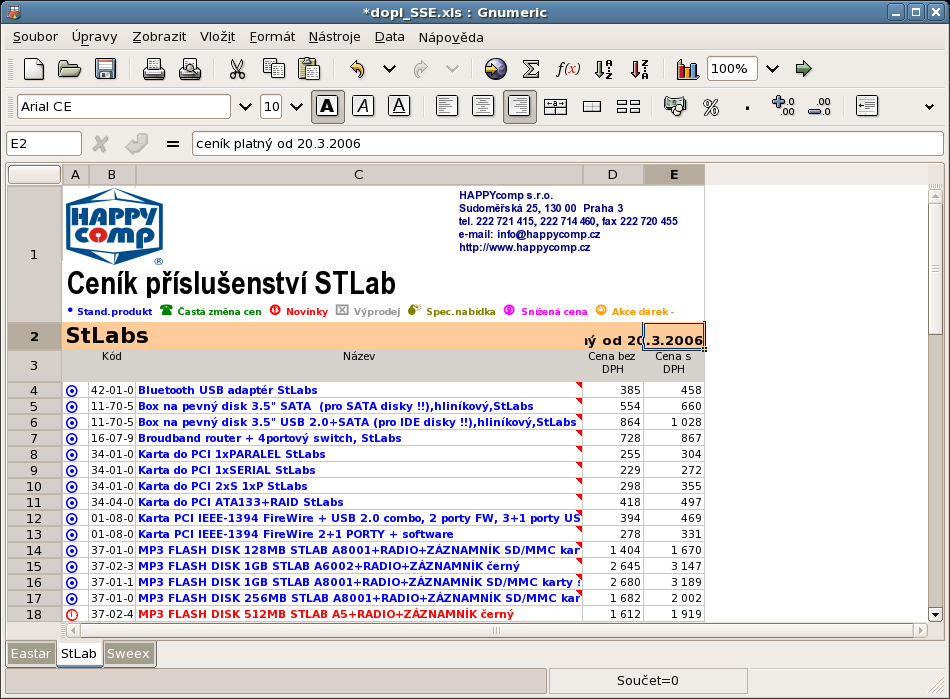The width and height of the screenshot is (950, 699).
Task: Click the cell name box E2
Action: click(x=44, y=144)
